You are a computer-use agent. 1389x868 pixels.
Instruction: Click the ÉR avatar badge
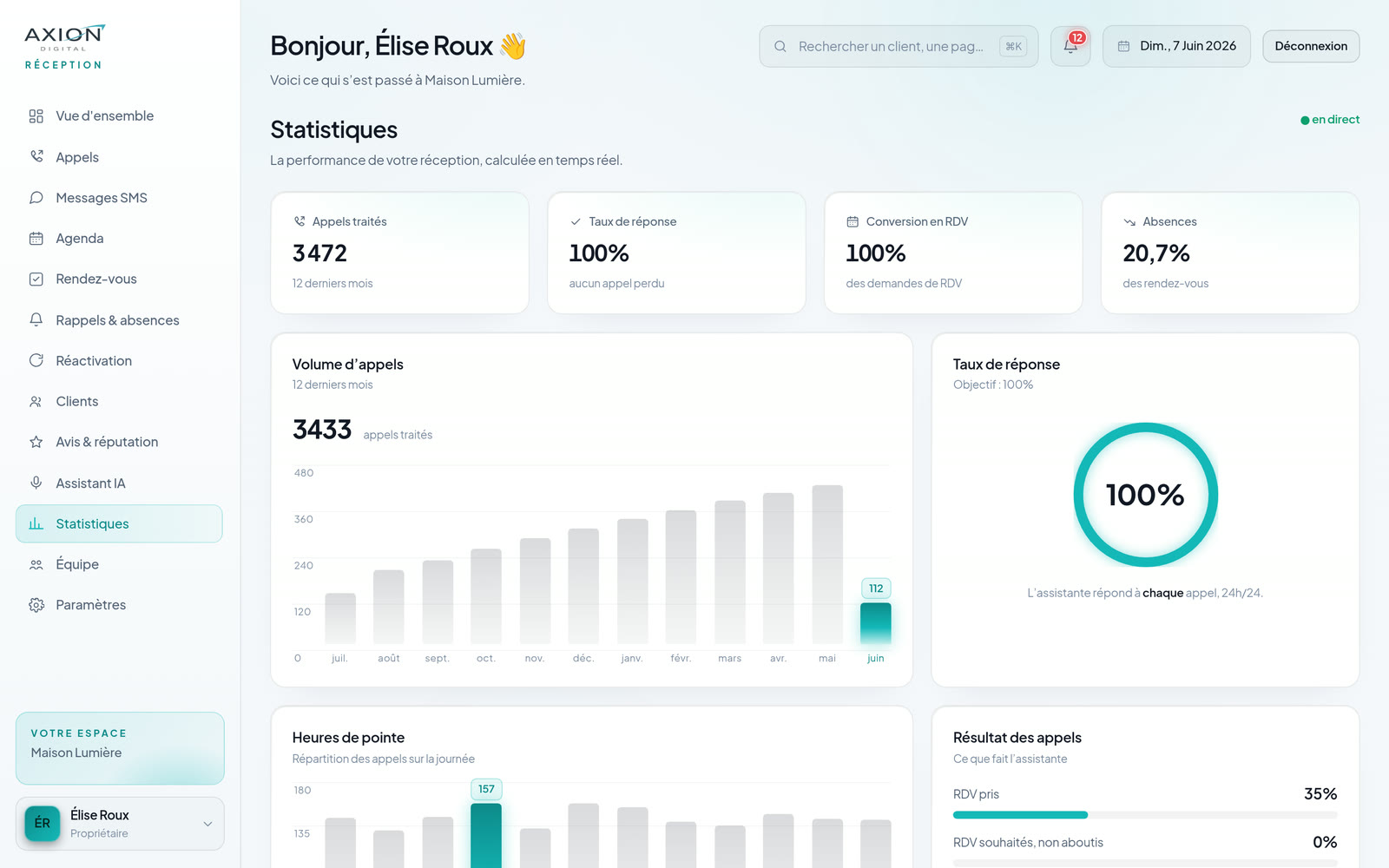tap(43, 823)
